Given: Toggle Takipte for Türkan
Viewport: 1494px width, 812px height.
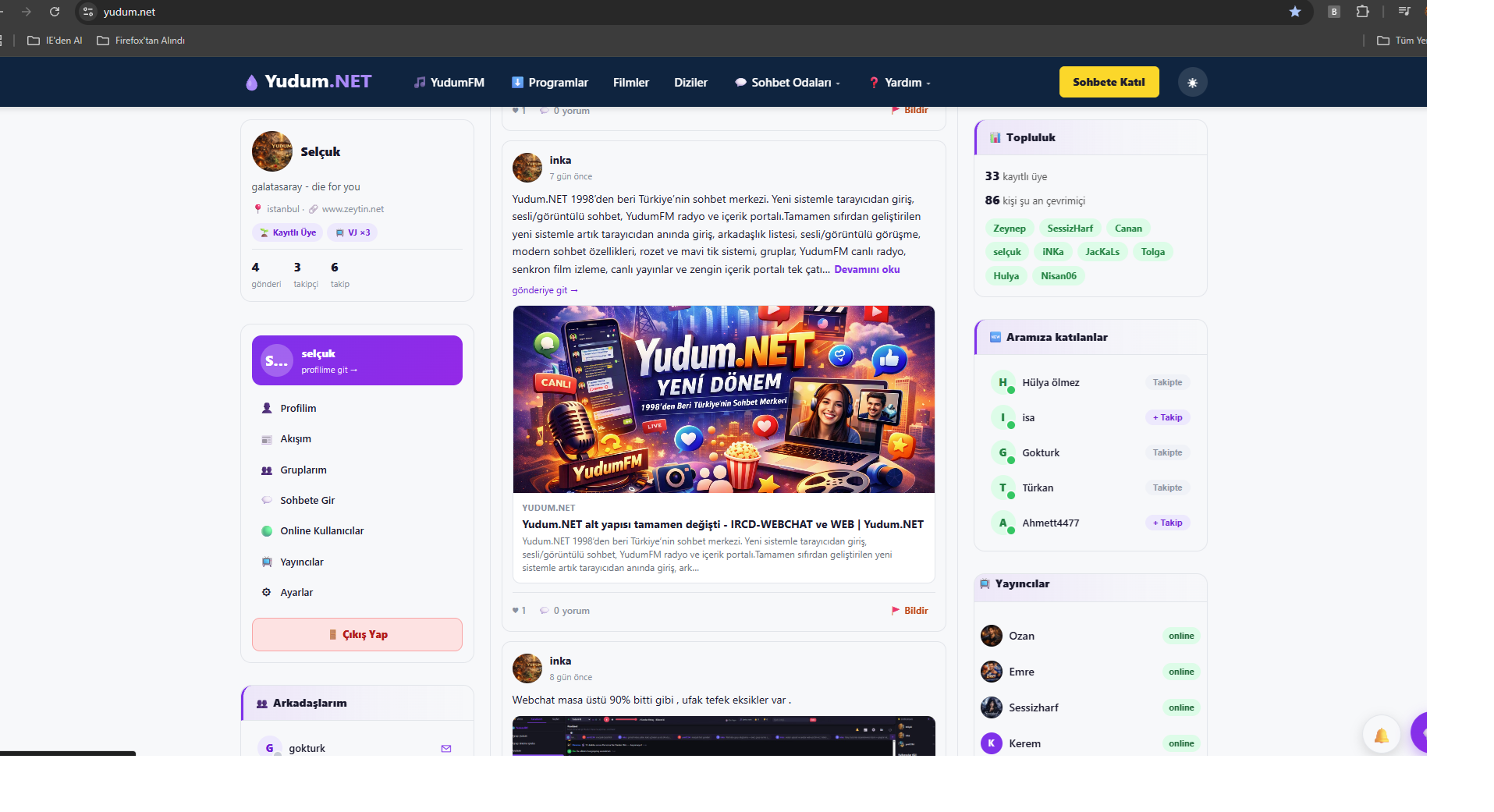Looking at the screenshot, I should click(1167, 488).
